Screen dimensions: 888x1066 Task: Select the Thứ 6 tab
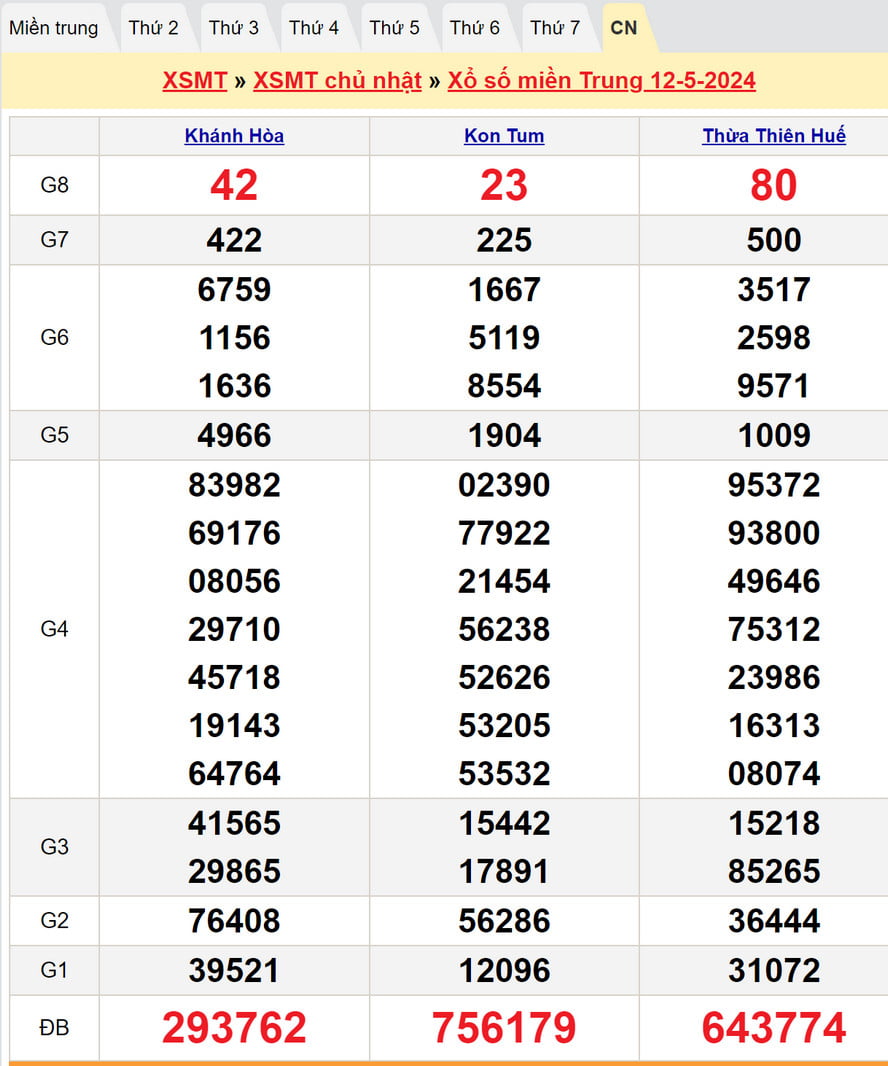point(475,28)
